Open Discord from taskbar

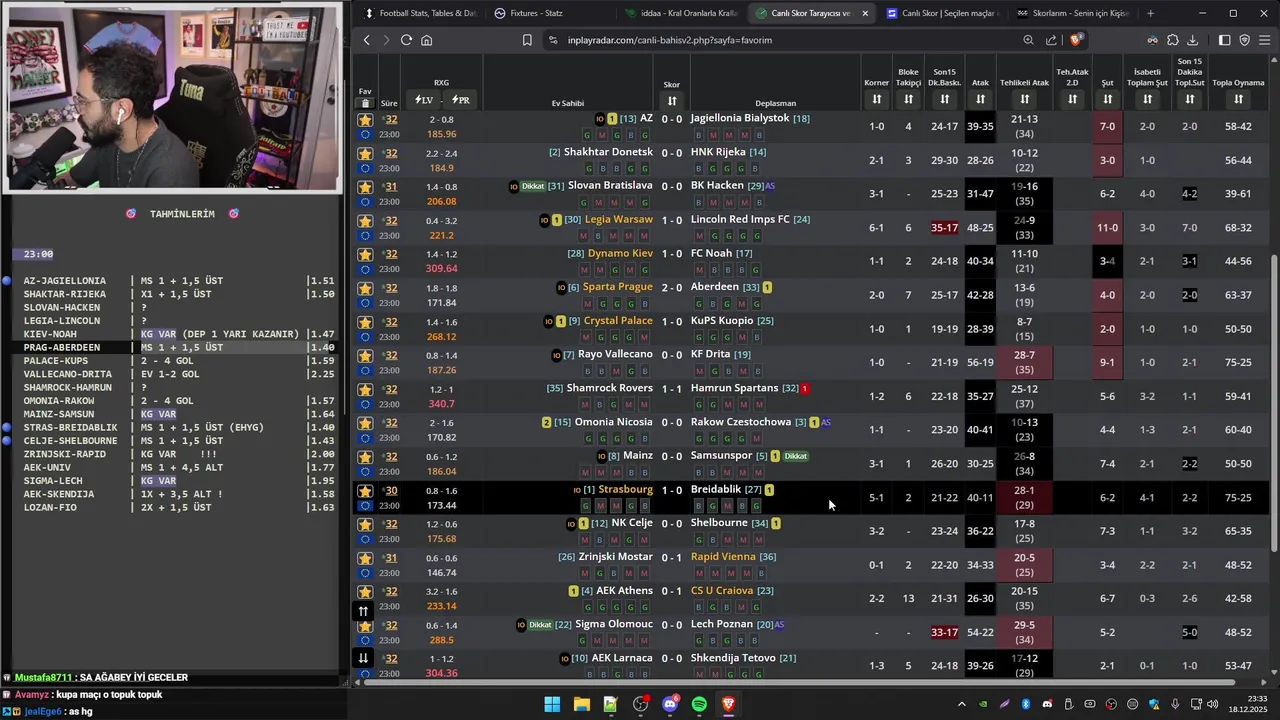click(x=670, y=704)
